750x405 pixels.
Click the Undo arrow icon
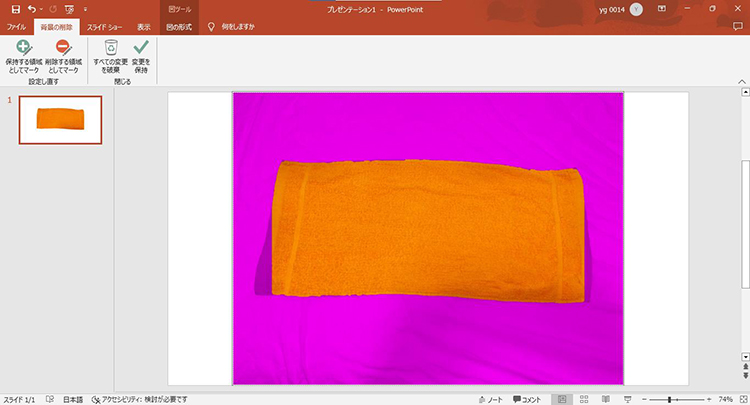point(32,8)
